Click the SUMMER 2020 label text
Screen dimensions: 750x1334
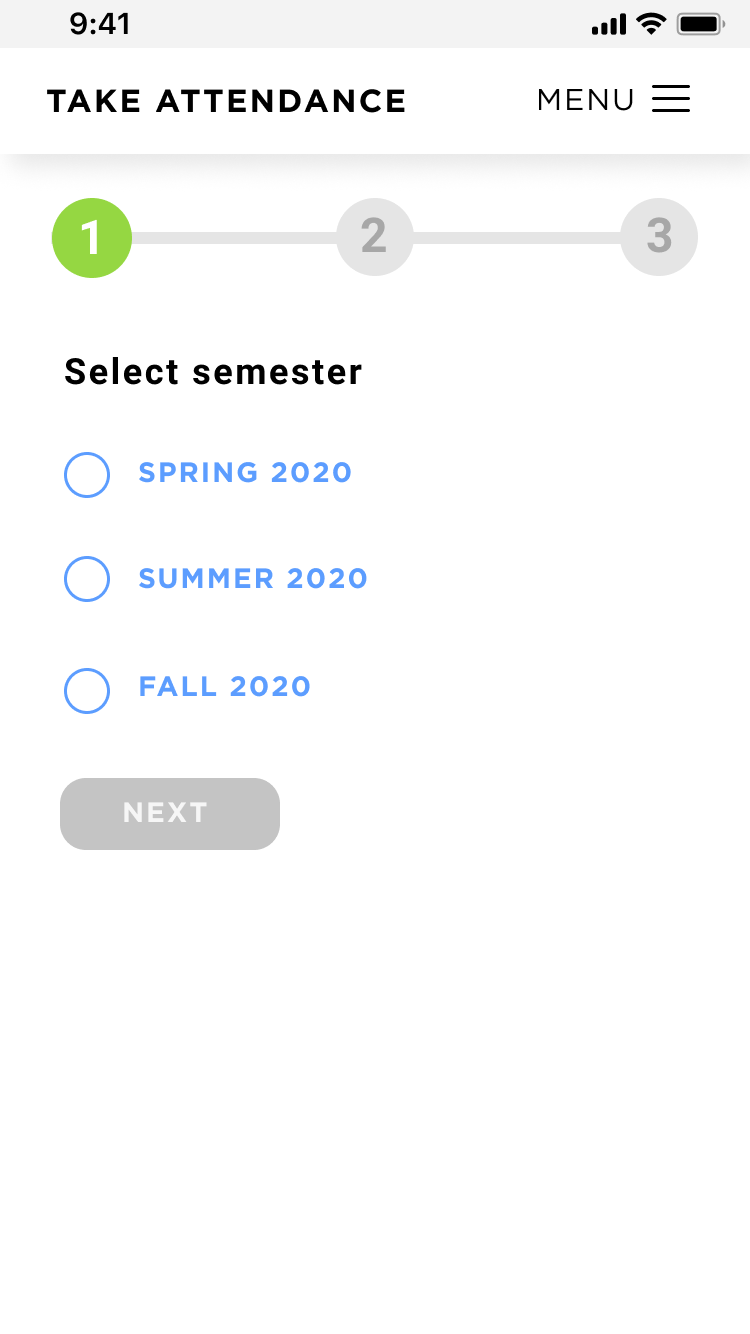(x=253, y=578)
